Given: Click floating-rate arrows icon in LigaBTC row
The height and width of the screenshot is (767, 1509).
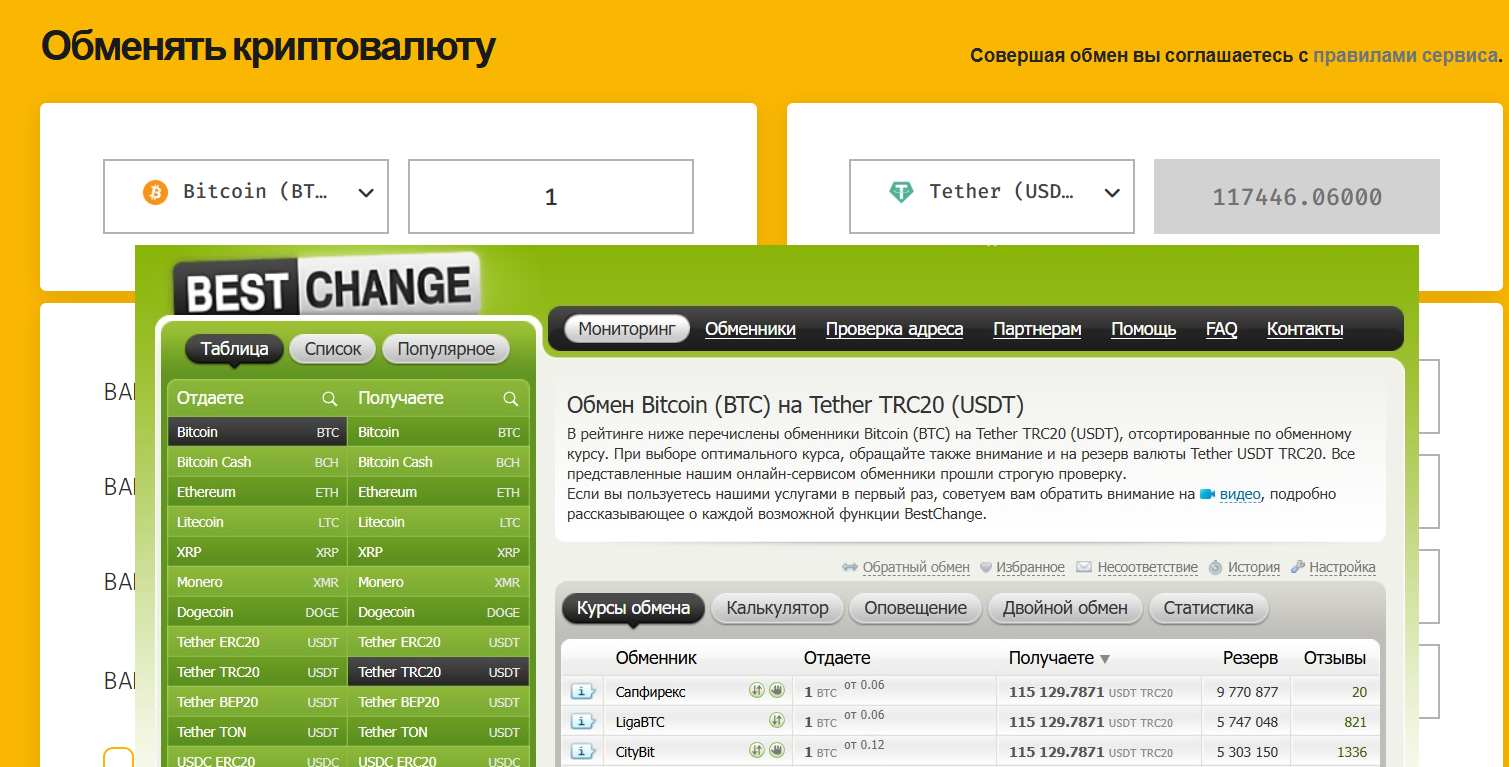Looking at the screenshot, I should coord(777,720).
